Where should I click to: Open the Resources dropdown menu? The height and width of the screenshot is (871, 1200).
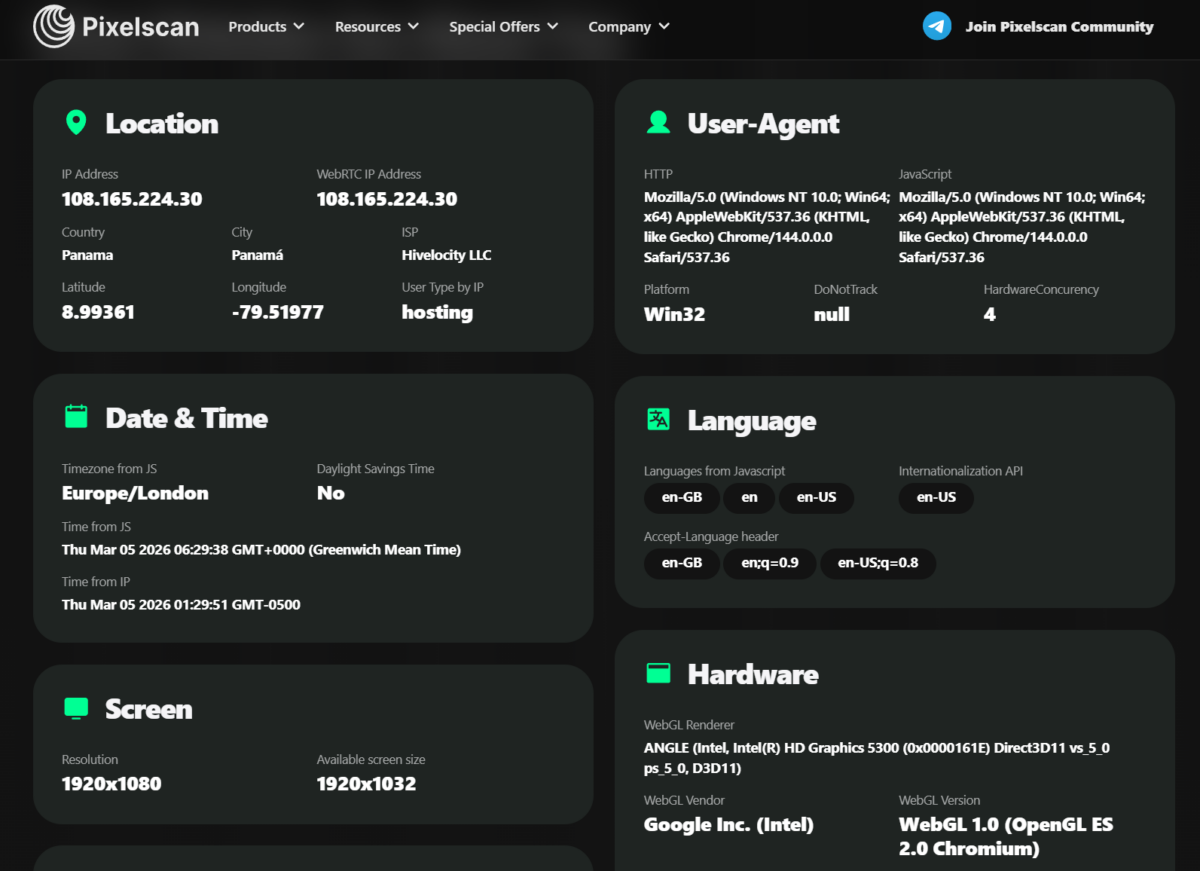pyautogui.click(x=377, y=27)
